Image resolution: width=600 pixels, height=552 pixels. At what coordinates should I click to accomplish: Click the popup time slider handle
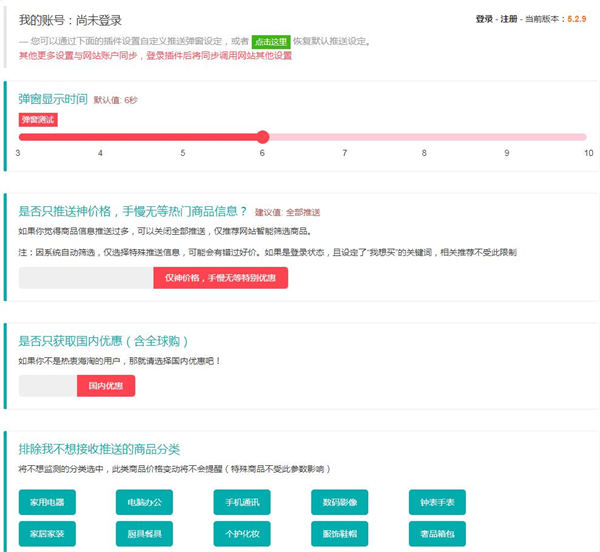[x=263, y=137]
